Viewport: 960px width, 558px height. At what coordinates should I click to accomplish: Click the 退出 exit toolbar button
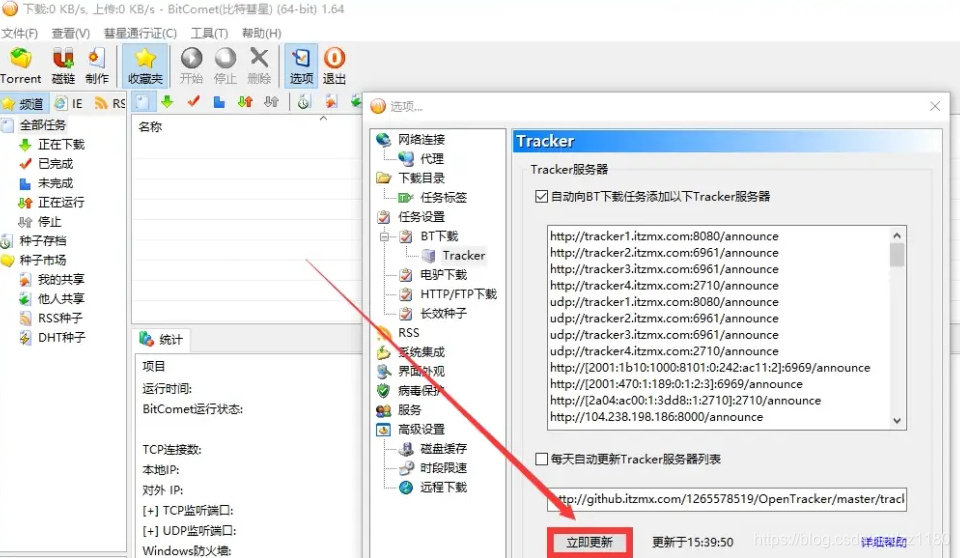334,66
